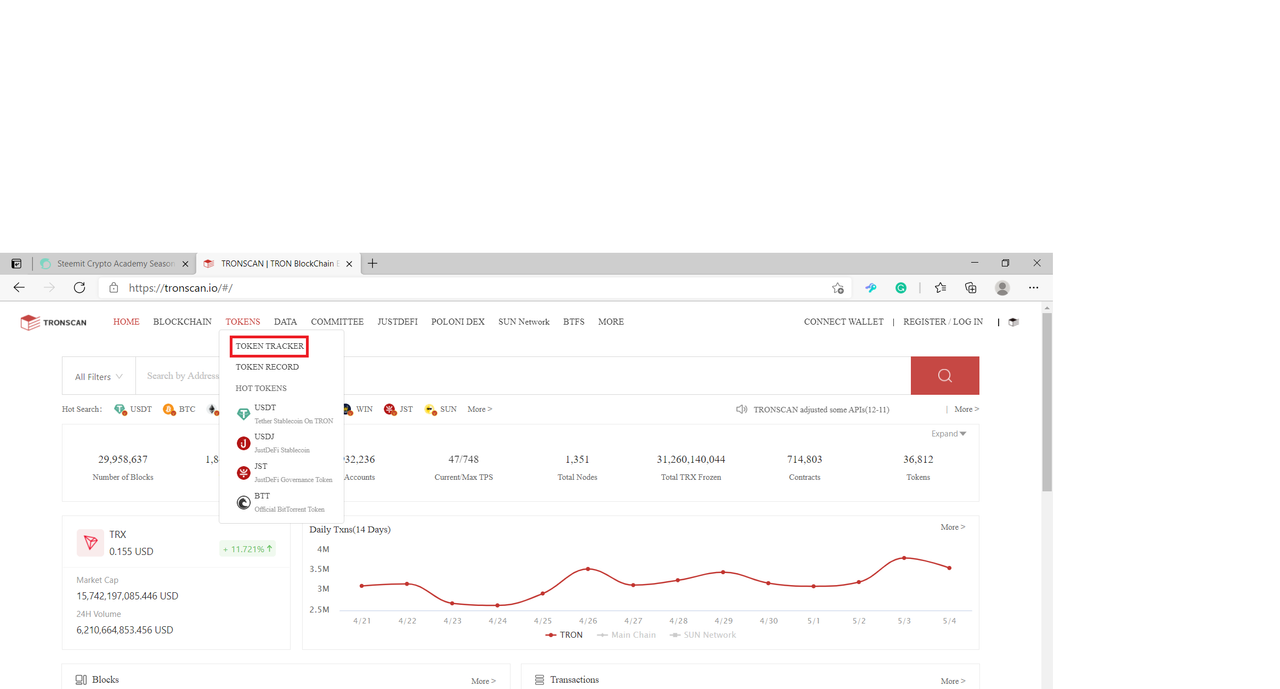This screenshot has height=689, width=1280.
Task: Click REGISTER / LOG IN link
Action: tap(943, 322)
